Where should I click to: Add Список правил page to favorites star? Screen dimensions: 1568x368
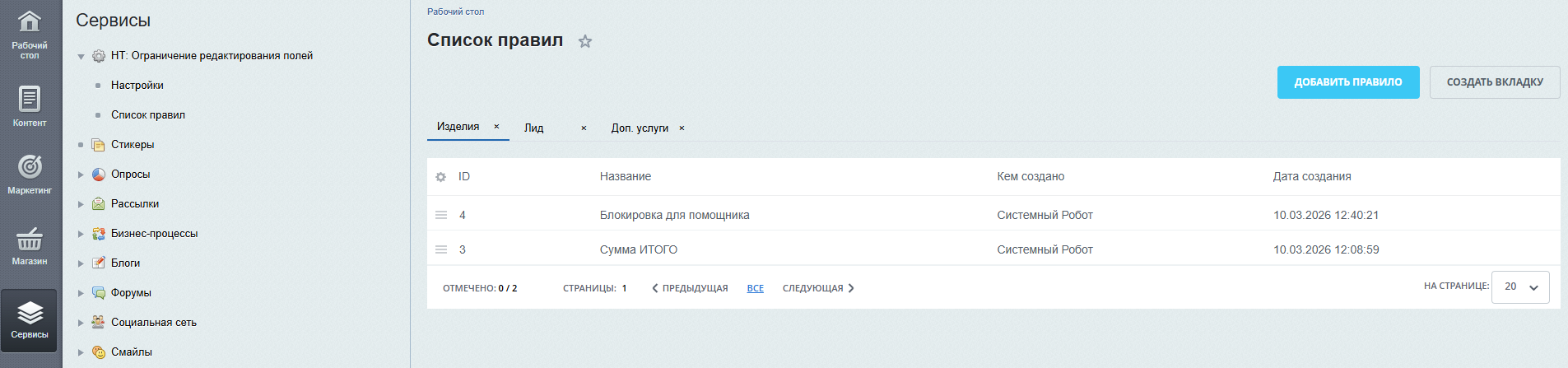pos(585,41)
